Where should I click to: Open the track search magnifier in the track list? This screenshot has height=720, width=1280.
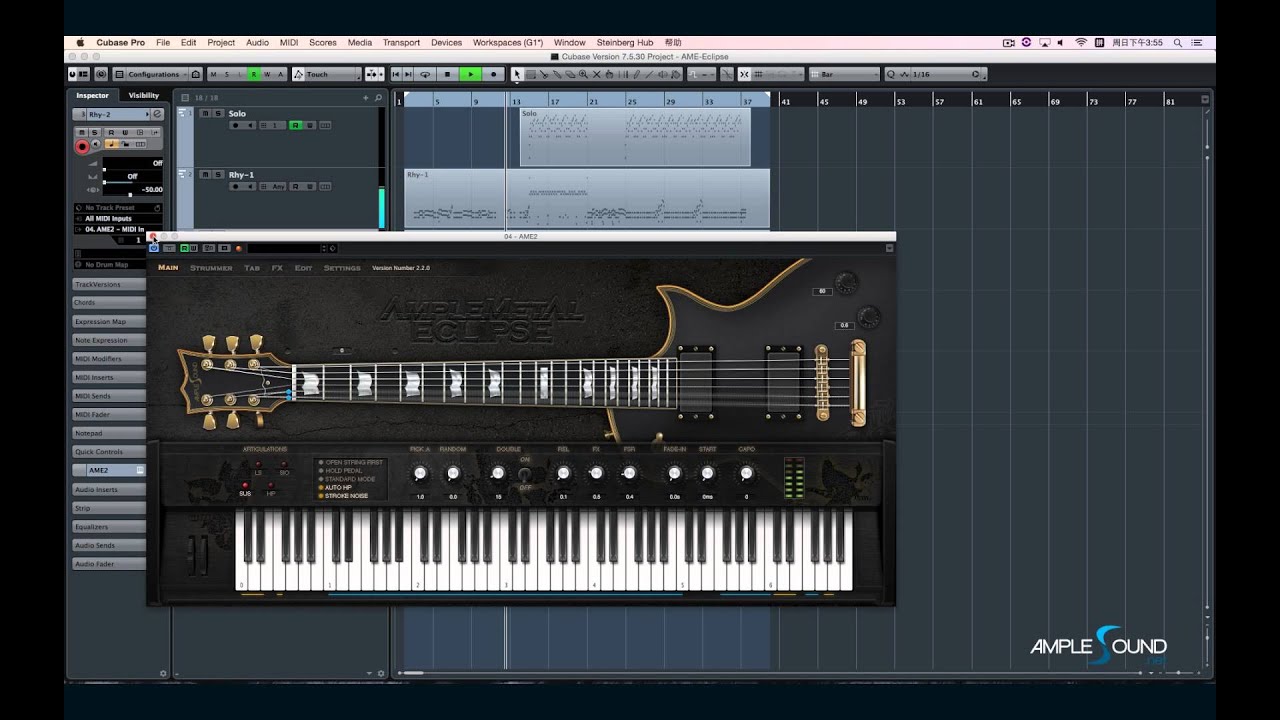[378, 98]
